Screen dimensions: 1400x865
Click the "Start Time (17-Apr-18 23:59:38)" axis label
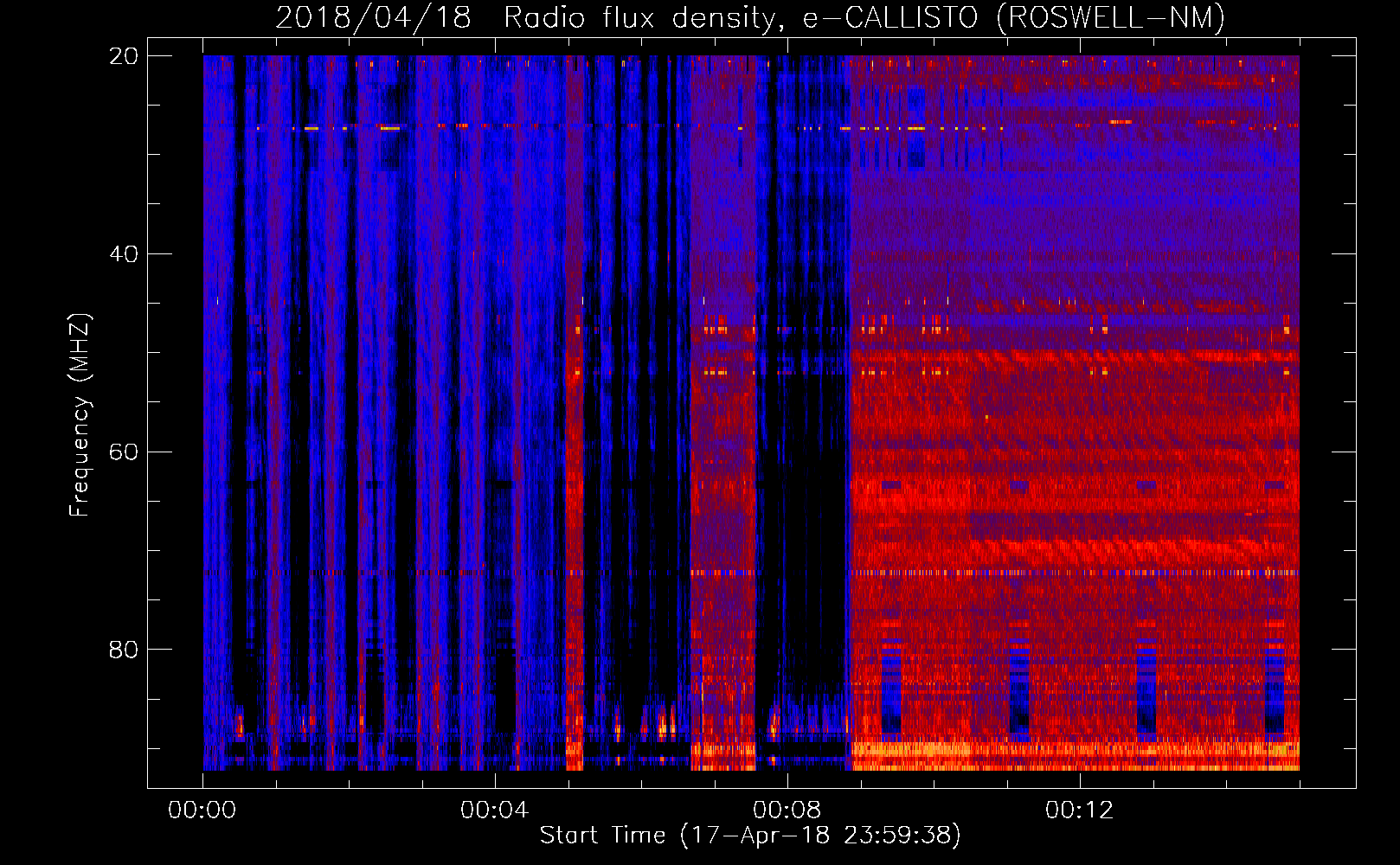coord(750,836)
